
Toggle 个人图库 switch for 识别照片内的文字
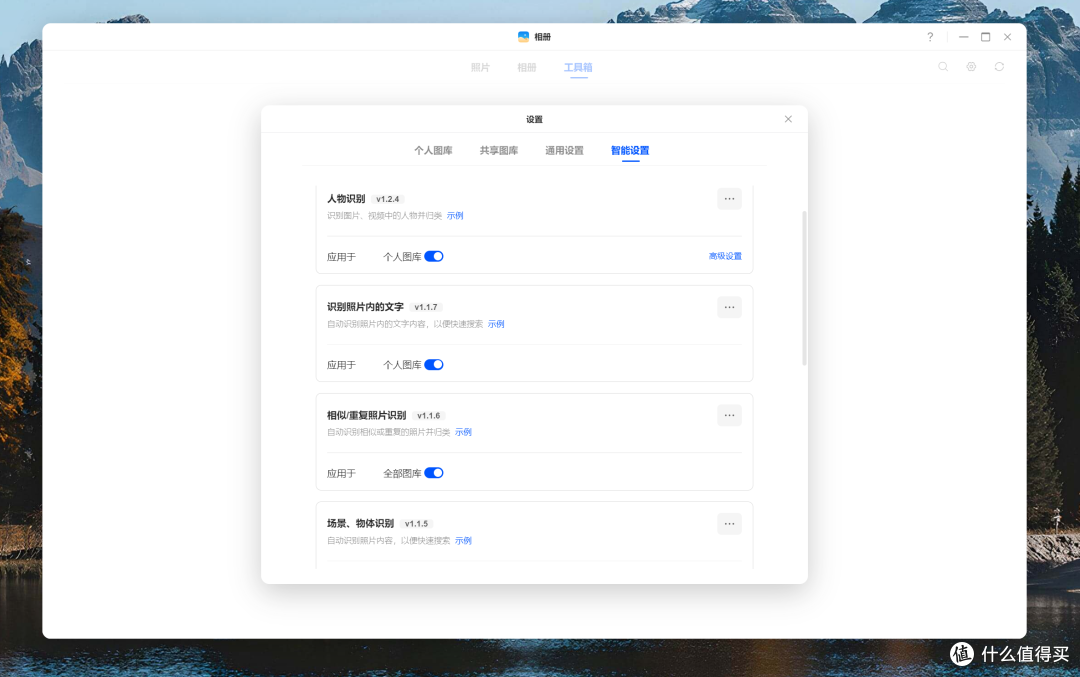pyautogui.click(x=434, y=364)
